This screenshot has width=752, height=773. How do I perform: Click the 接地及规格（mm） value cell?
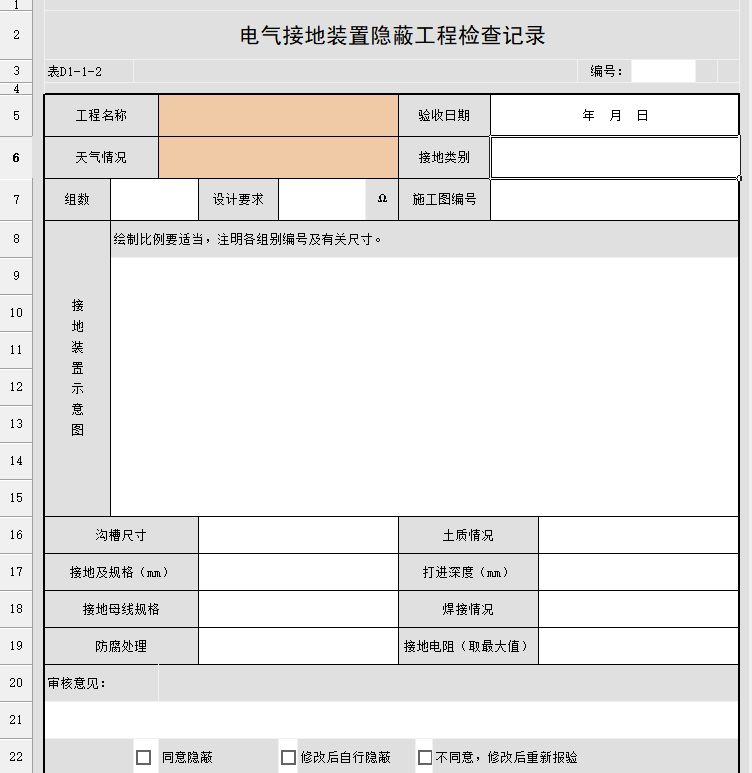(x=298, y=572)
